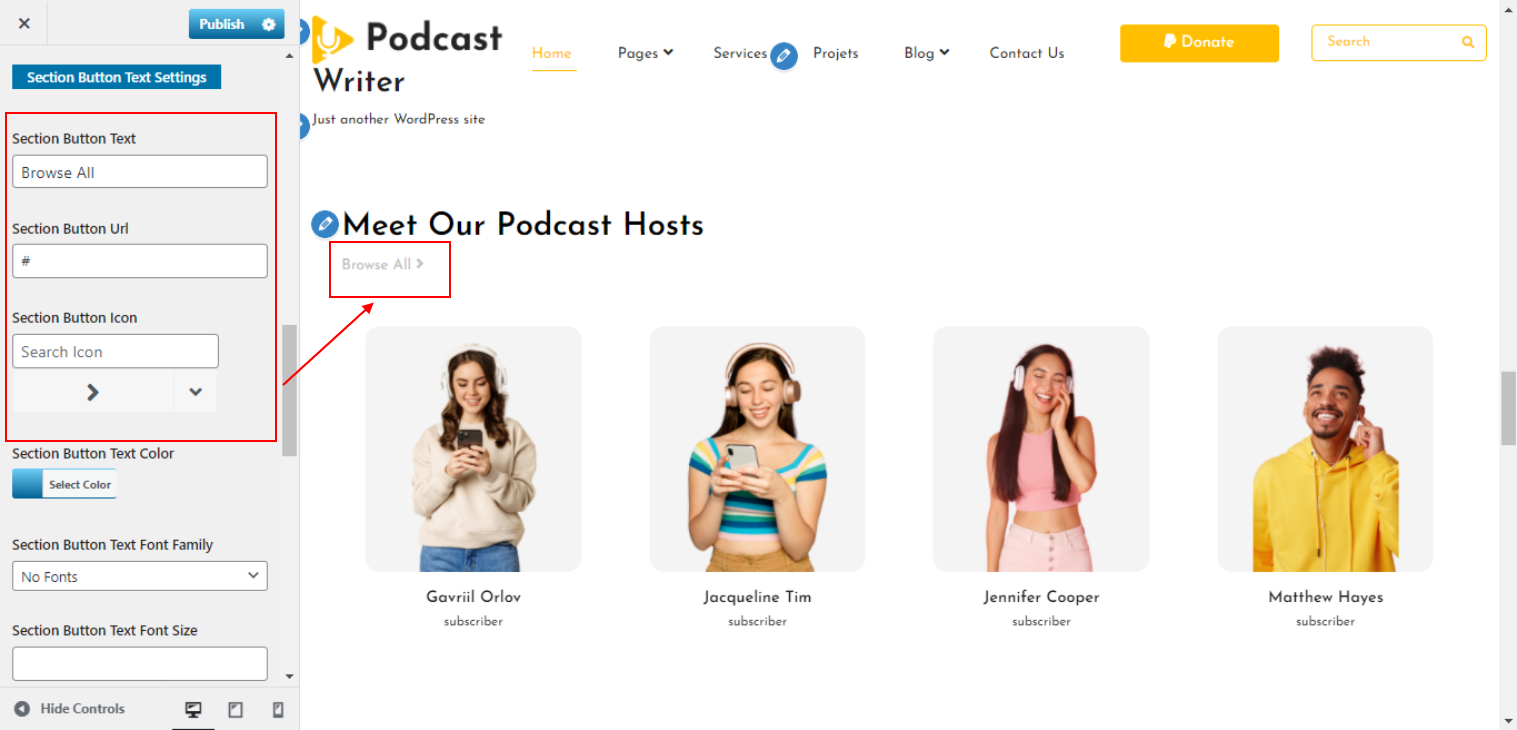The width and height of the screenshot is (1517, 730).
Task: Switch to tablet preview icon
Action: tap(236, 710)
